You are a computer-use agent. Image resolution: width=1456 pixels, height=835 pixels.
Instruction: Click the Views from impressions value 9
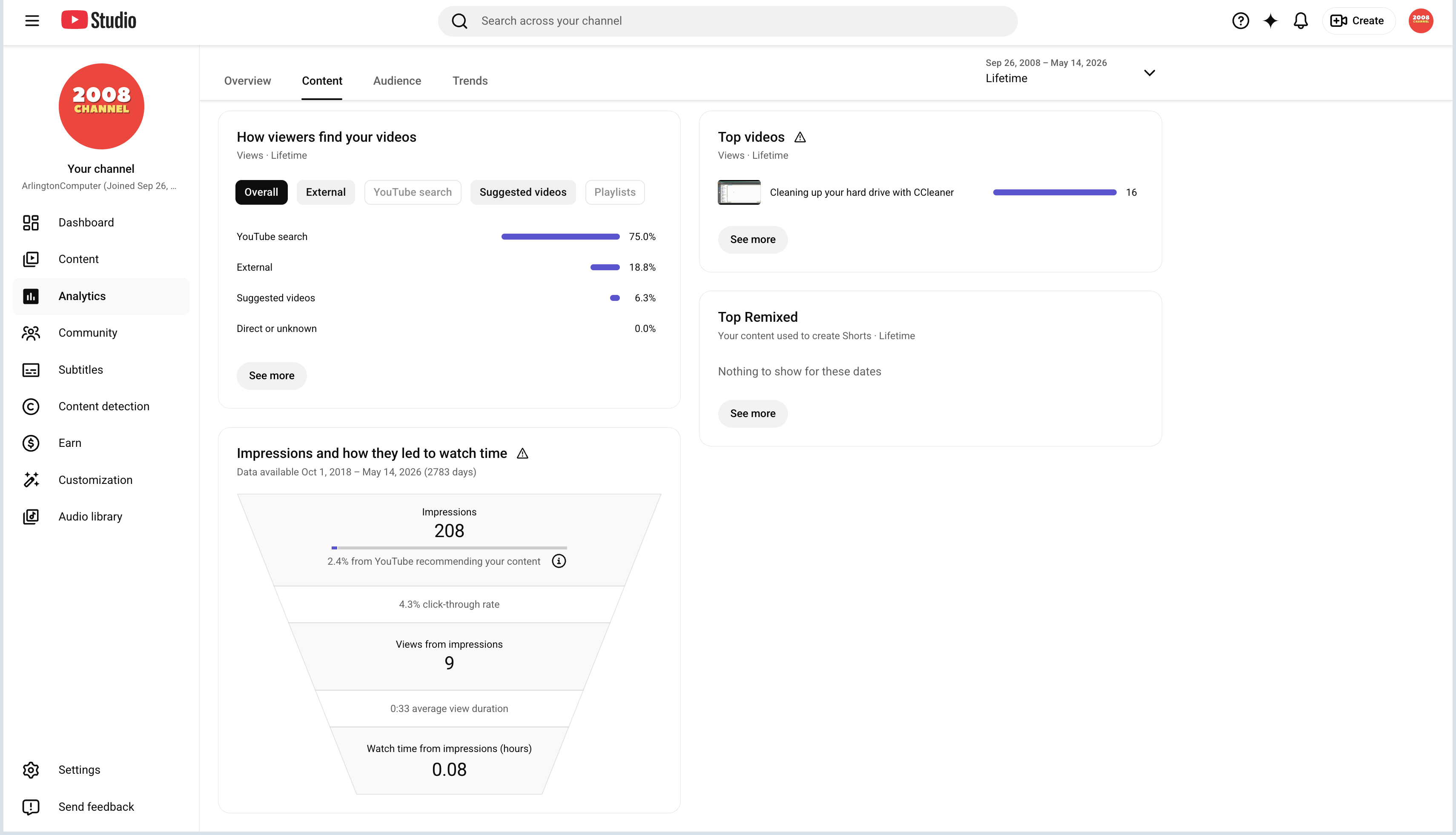point(449,663)
